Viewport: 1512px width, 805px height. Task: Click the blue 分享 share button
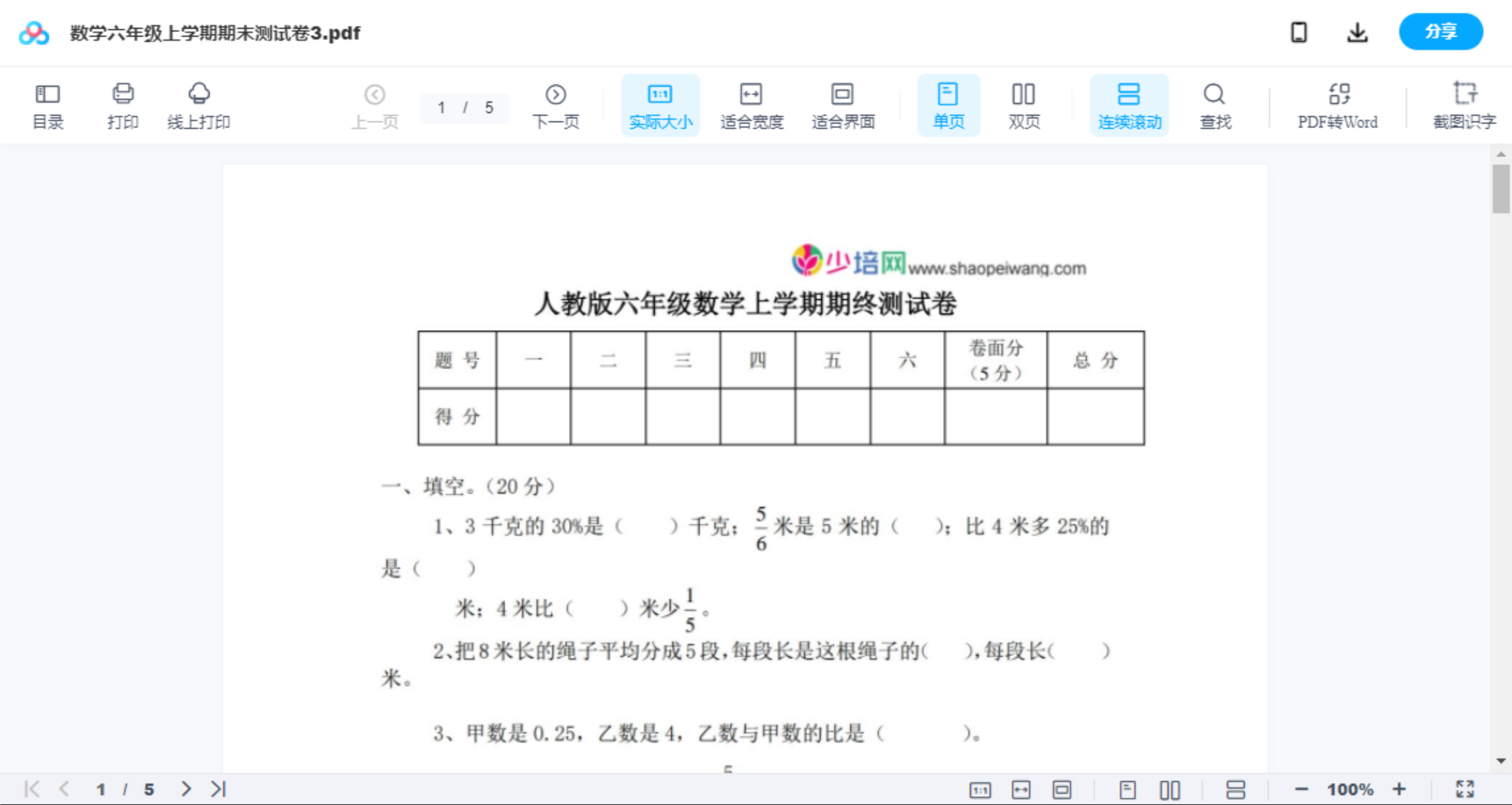(x=1441, y=32)
